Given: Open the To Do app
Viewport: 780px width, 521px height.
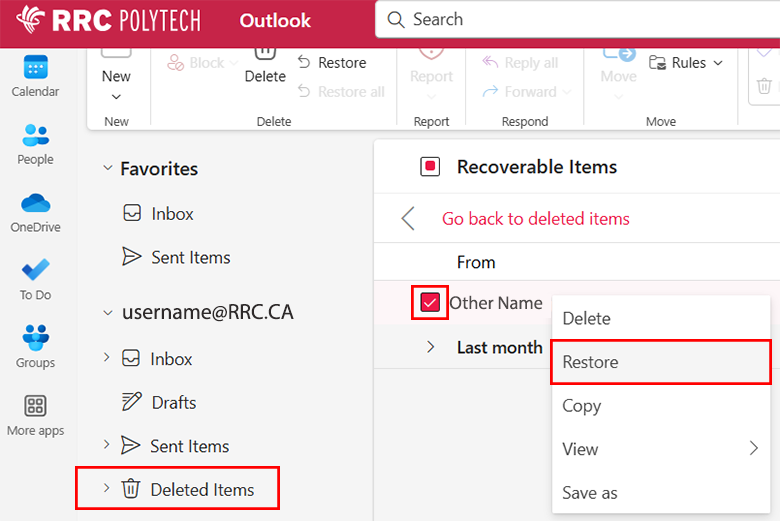Looking at the screenshot, I should (35, 272).
